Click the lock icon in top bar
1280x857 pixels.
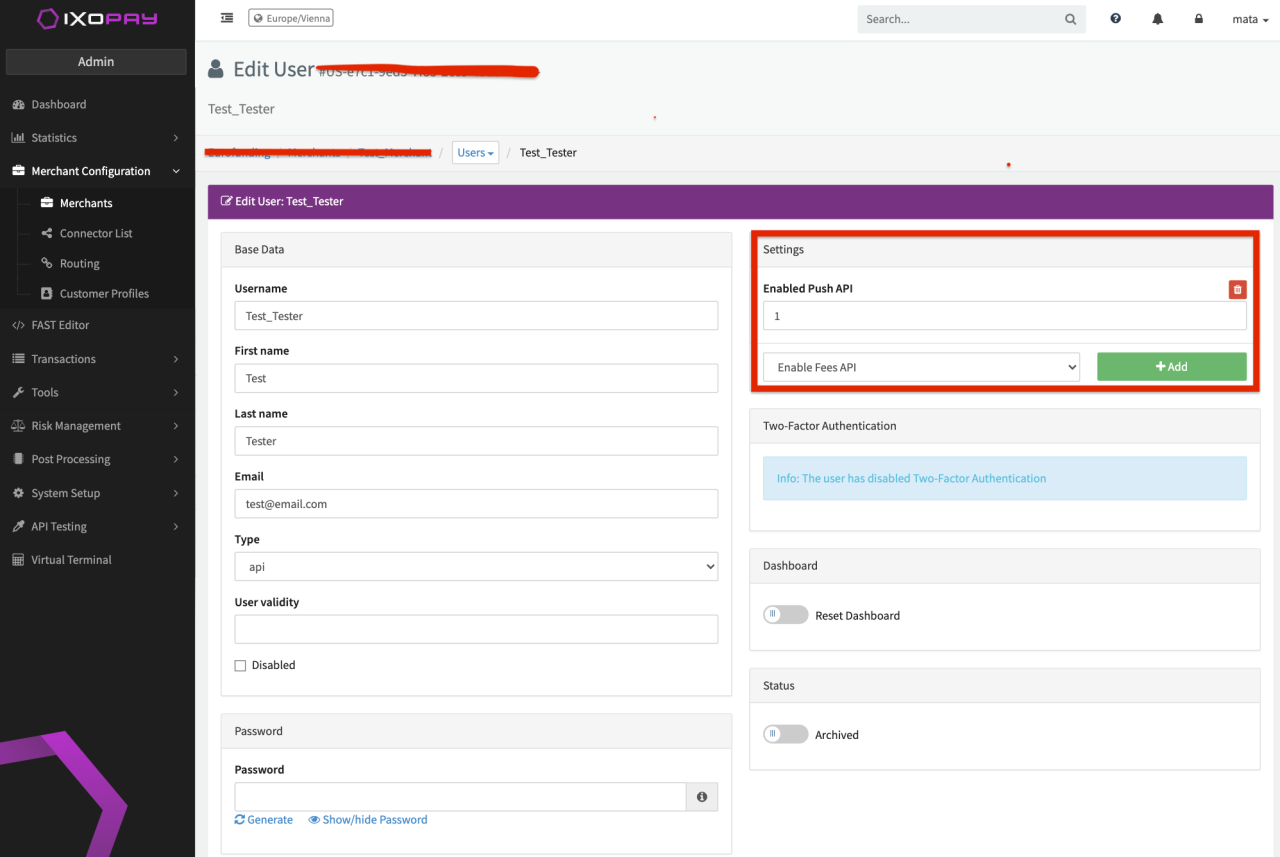click(x=1198, y=19)
